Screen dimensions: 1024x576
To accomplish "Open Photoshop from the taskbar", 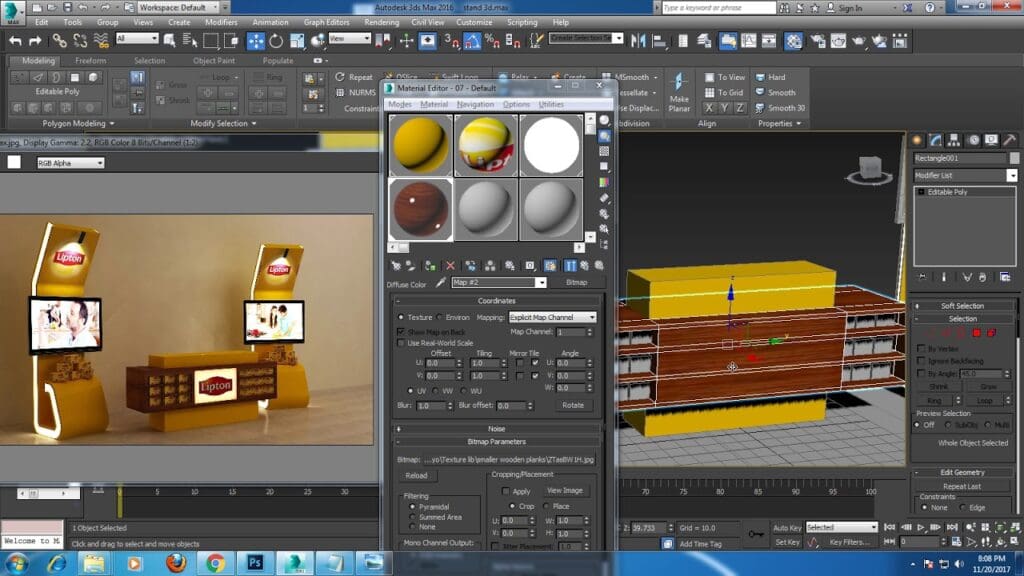I will 255,562.
